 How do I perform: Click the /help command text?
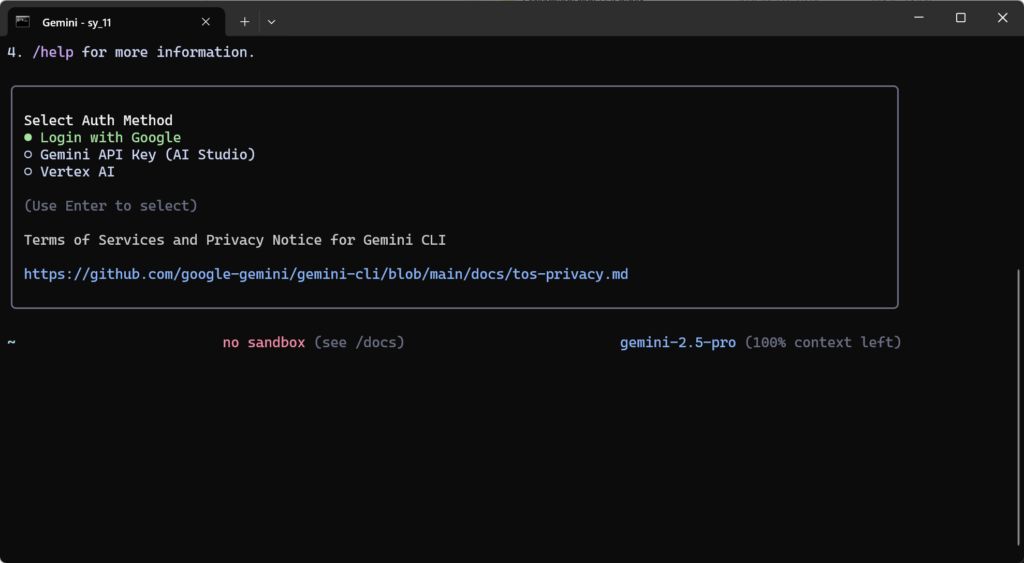tap(53, 52)
